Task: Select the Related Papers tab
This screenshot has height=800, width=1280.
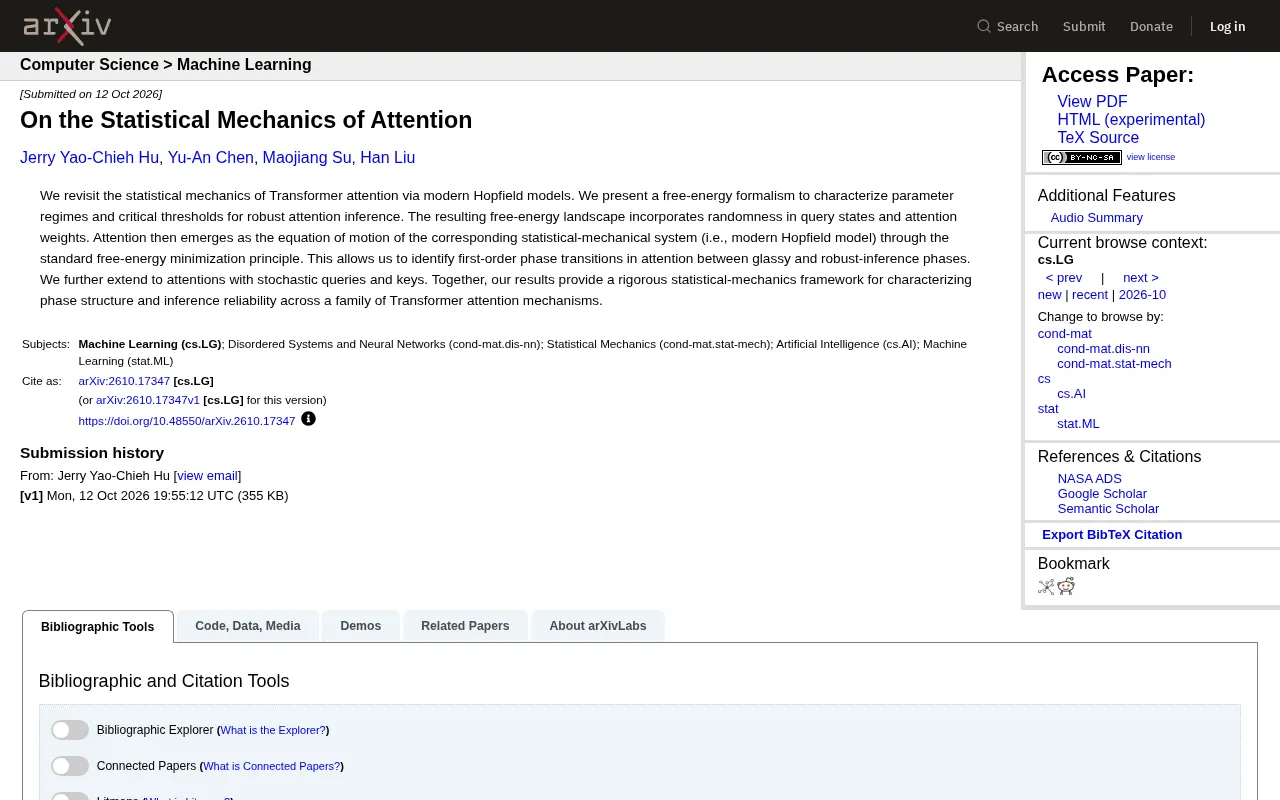Action: click(465, 626)
